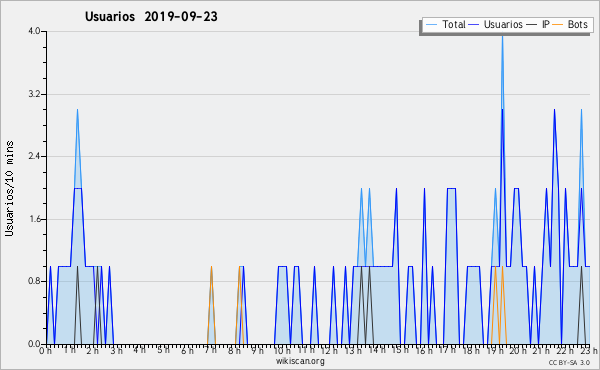
Task: Click the x-axis label '12 h'
Action: point(329,351)
